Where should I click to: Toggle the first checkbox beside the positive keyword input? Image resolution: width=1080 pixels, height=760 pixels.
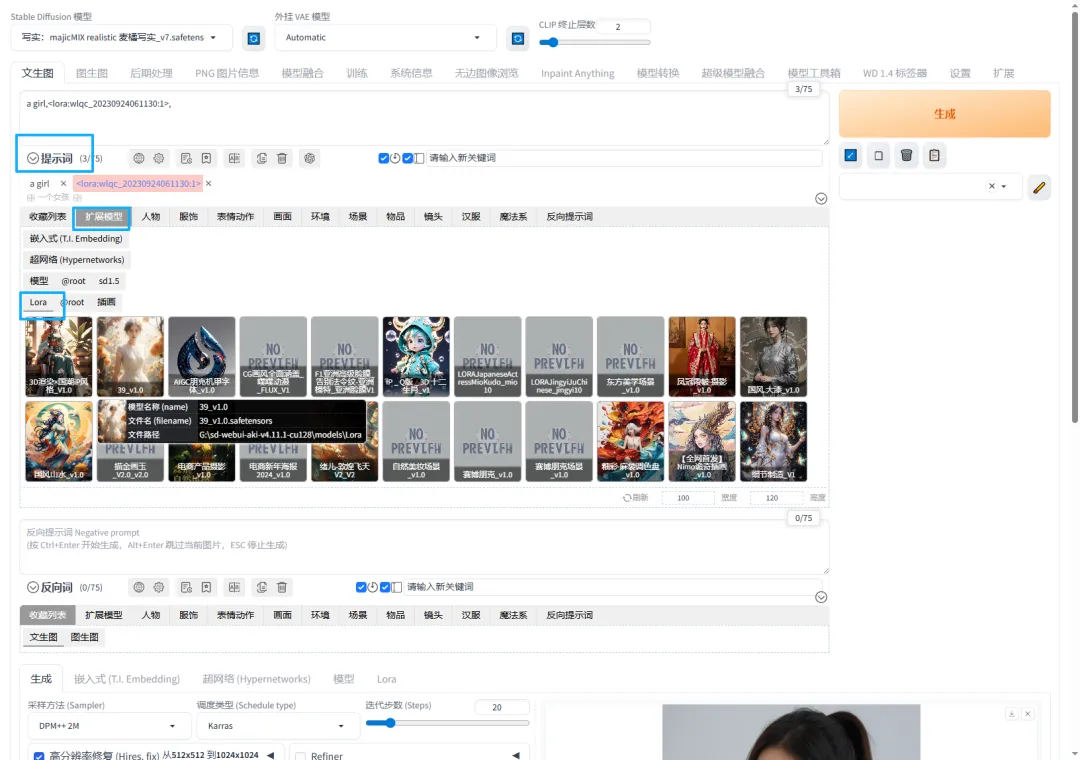[x=384, y=158]
